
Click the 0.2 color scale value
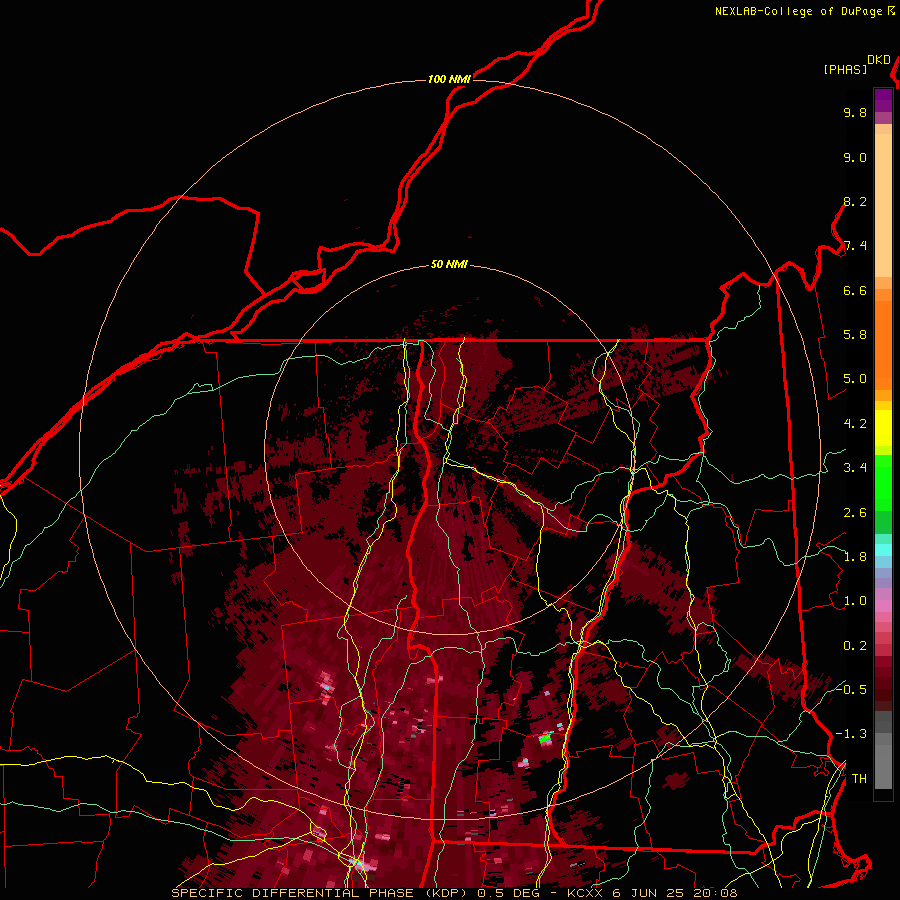(855, 646)
